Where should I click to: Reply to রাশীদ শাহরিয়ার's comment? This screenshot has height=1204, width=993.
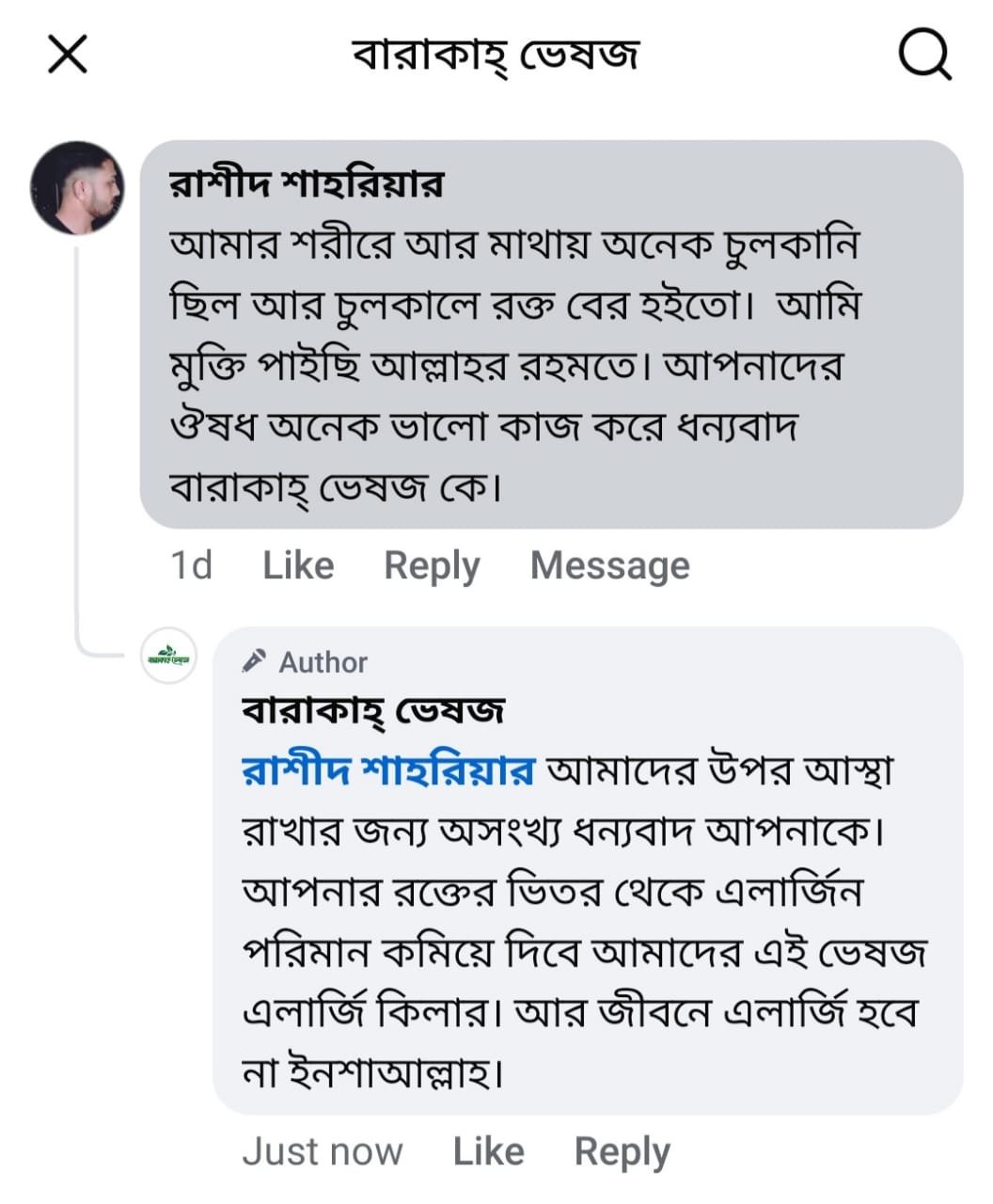coord(432,565)
